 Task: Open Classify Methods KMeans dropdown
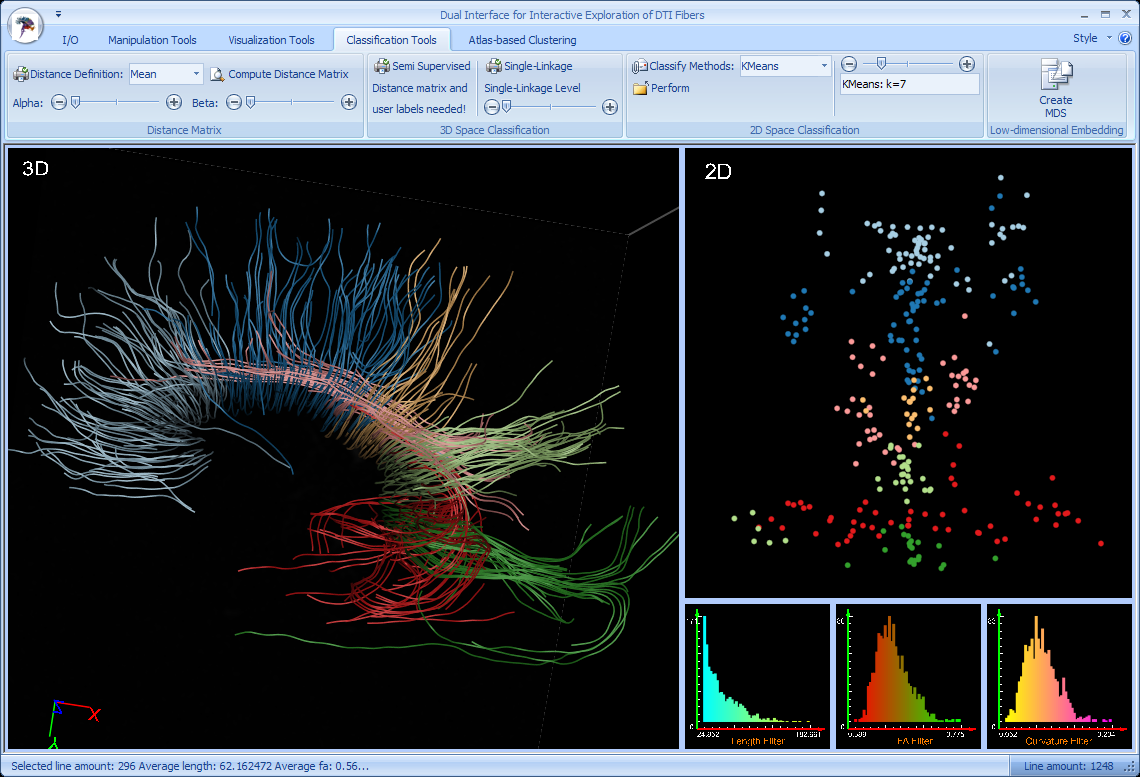[x=824, y=66]
